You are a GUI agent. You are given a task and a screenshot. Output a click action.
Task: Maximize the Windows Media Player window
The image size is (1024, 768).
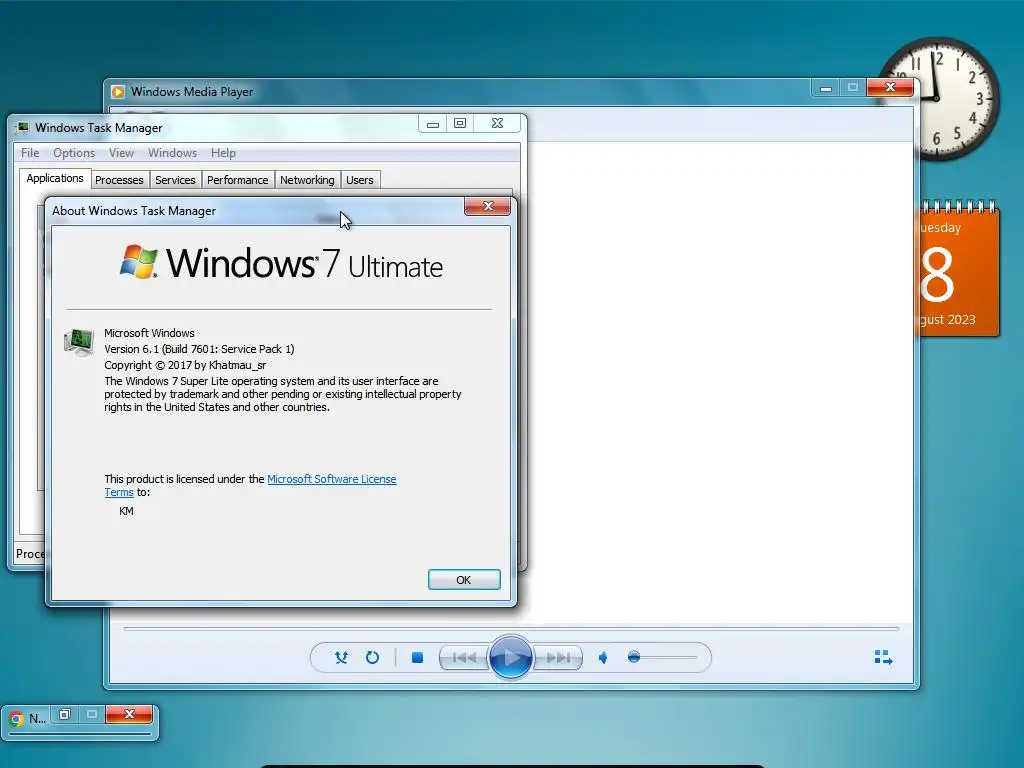coord(853,88)
